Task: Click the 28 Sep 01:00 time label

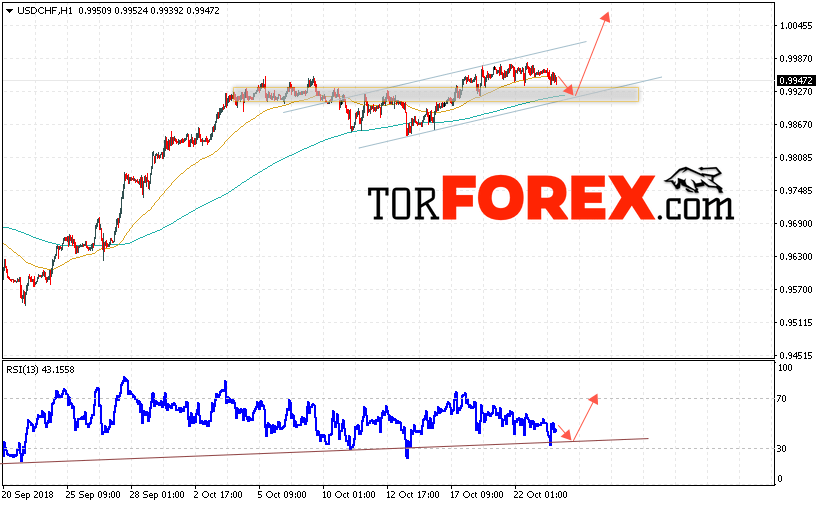Action: tap(157, 495)
